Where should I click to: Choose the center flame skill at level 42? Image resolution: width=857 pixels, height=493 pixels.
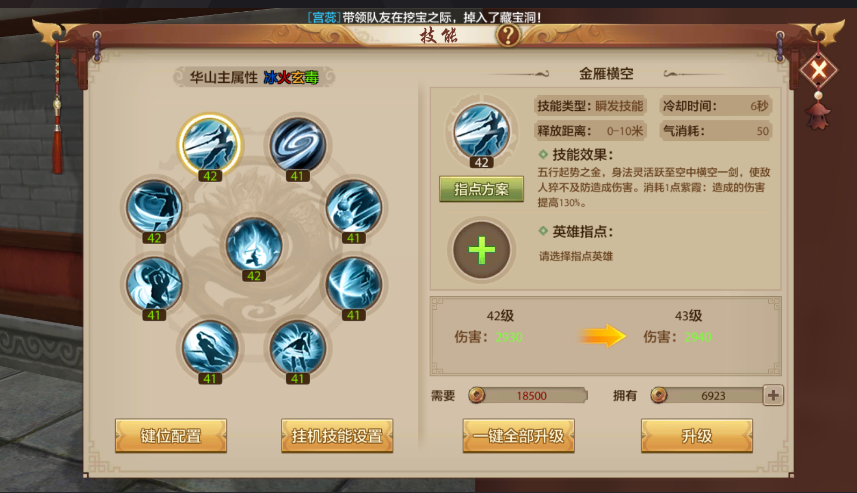(254, 245)
